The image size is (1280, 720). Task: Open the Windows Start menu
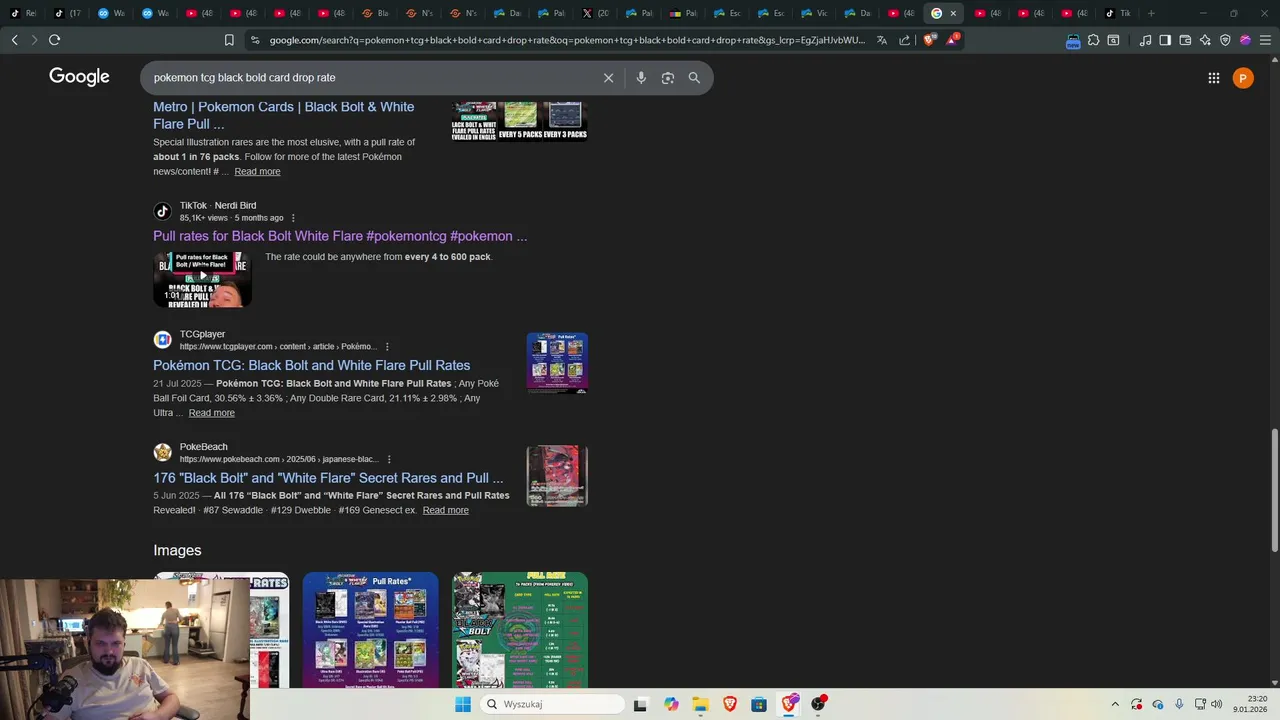(462, 704)
